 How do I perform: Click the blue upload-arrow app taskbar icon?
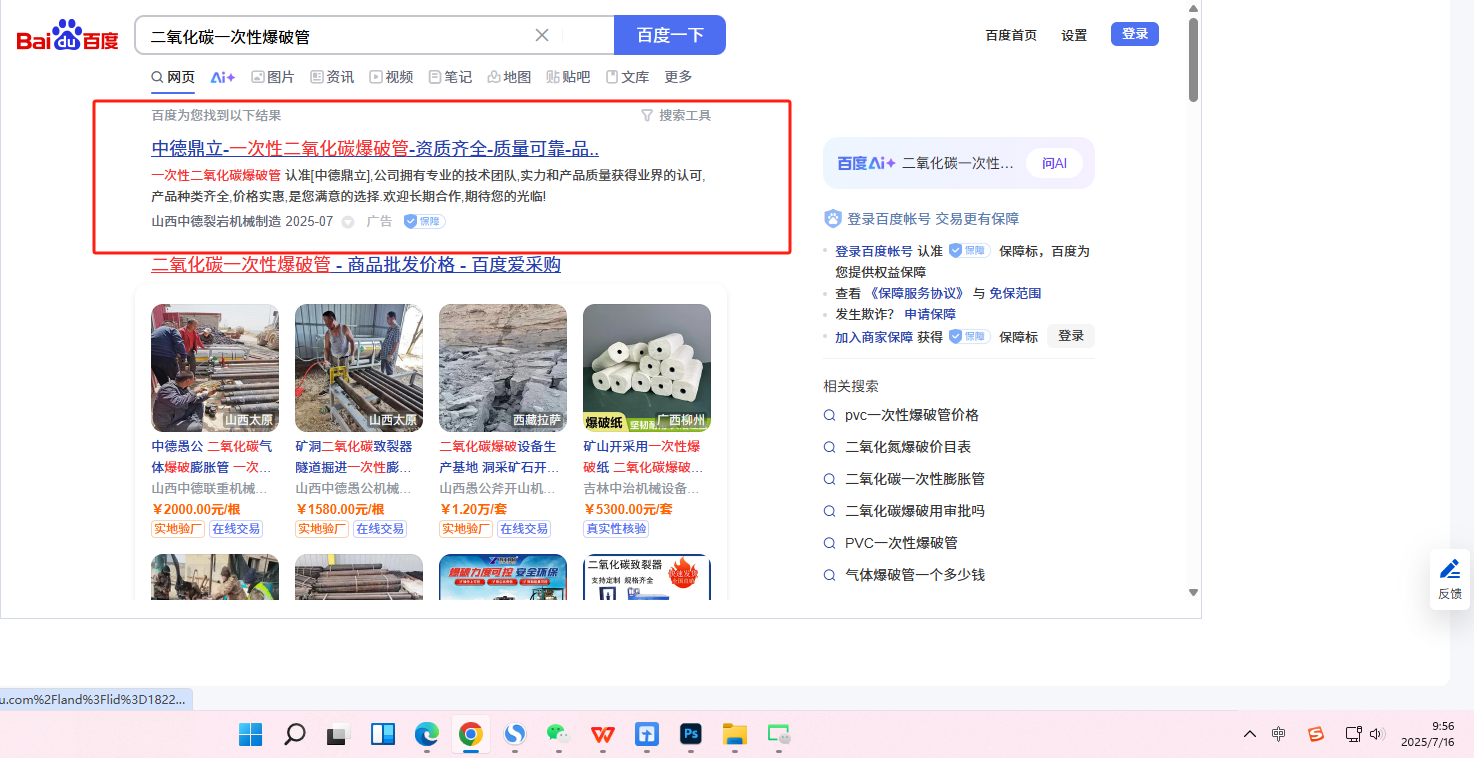(647, 735)
